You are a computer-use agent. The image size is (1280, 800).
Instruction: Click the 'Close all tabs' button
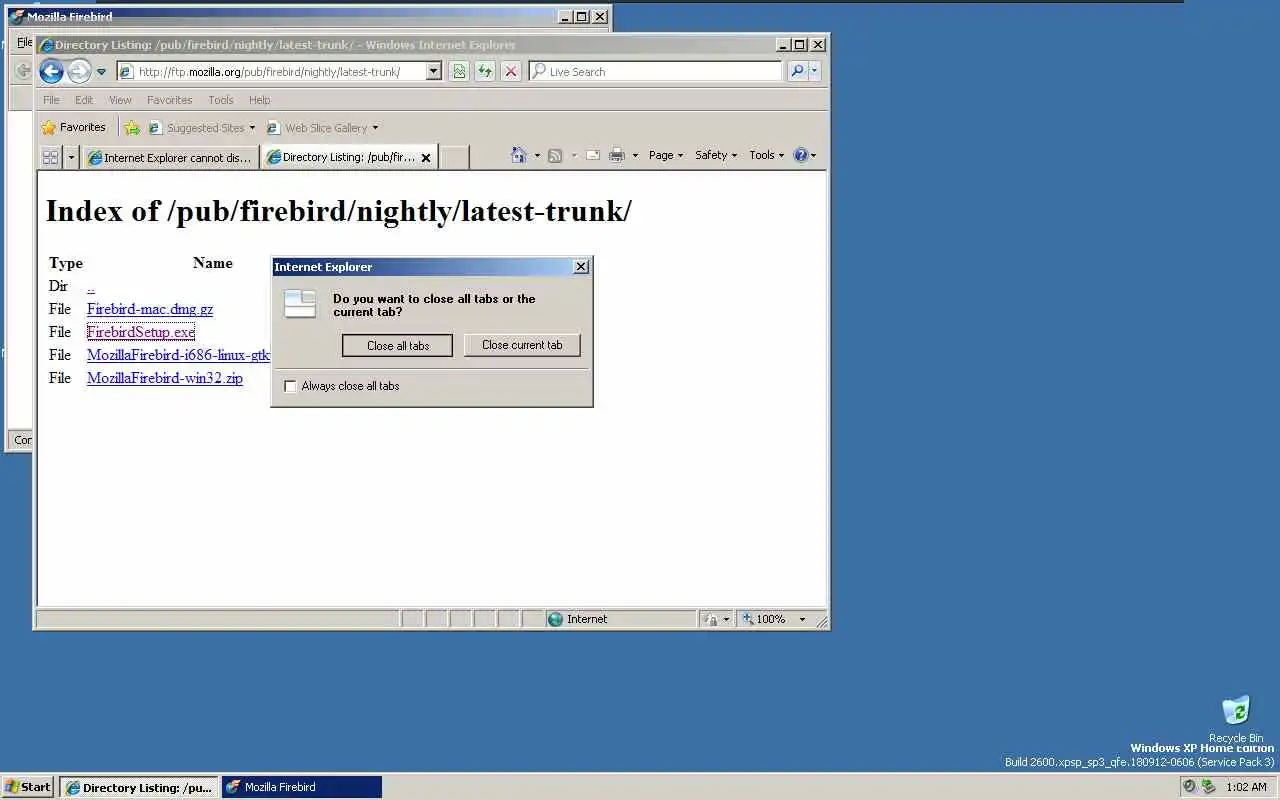point(397,345)
